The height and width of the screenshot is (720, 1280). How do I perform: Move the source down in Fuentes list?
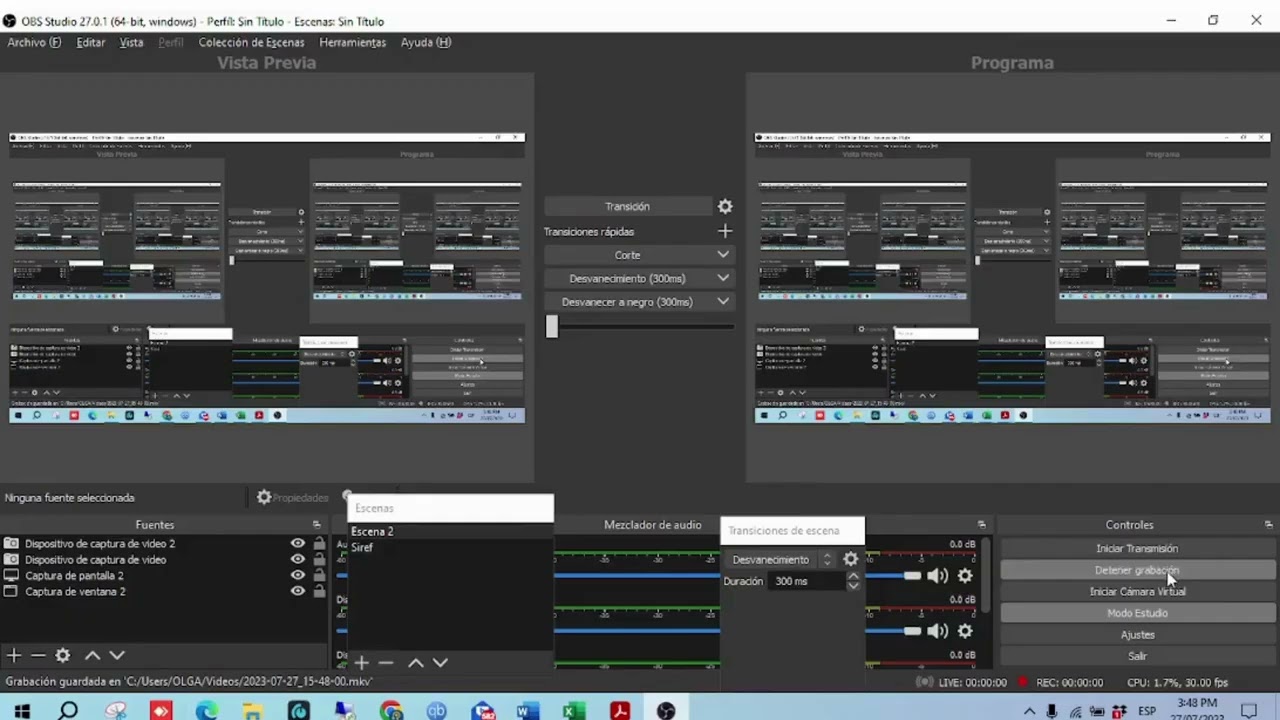coord(117,655)
